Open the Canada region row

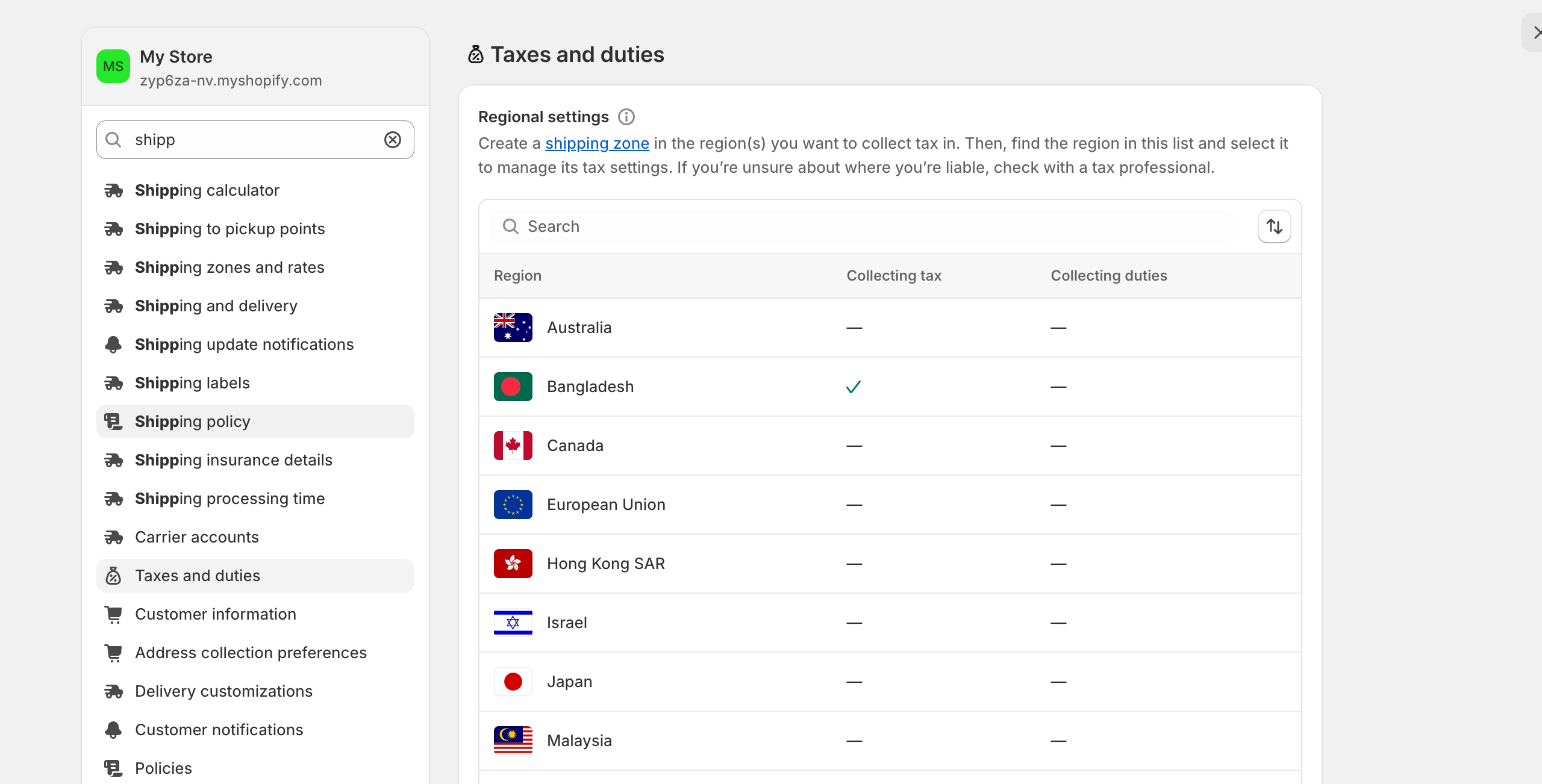tap(890, 446)
